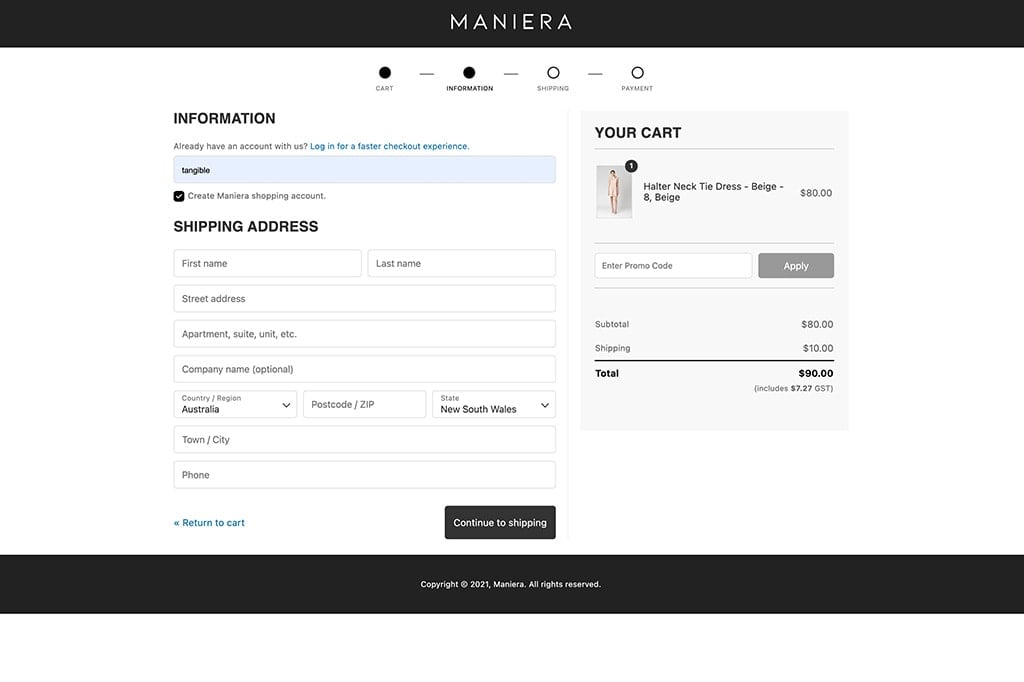Click the Enter Promo Code field
The height and width of the screenshot is (682, 1024).
pos(673,266)
